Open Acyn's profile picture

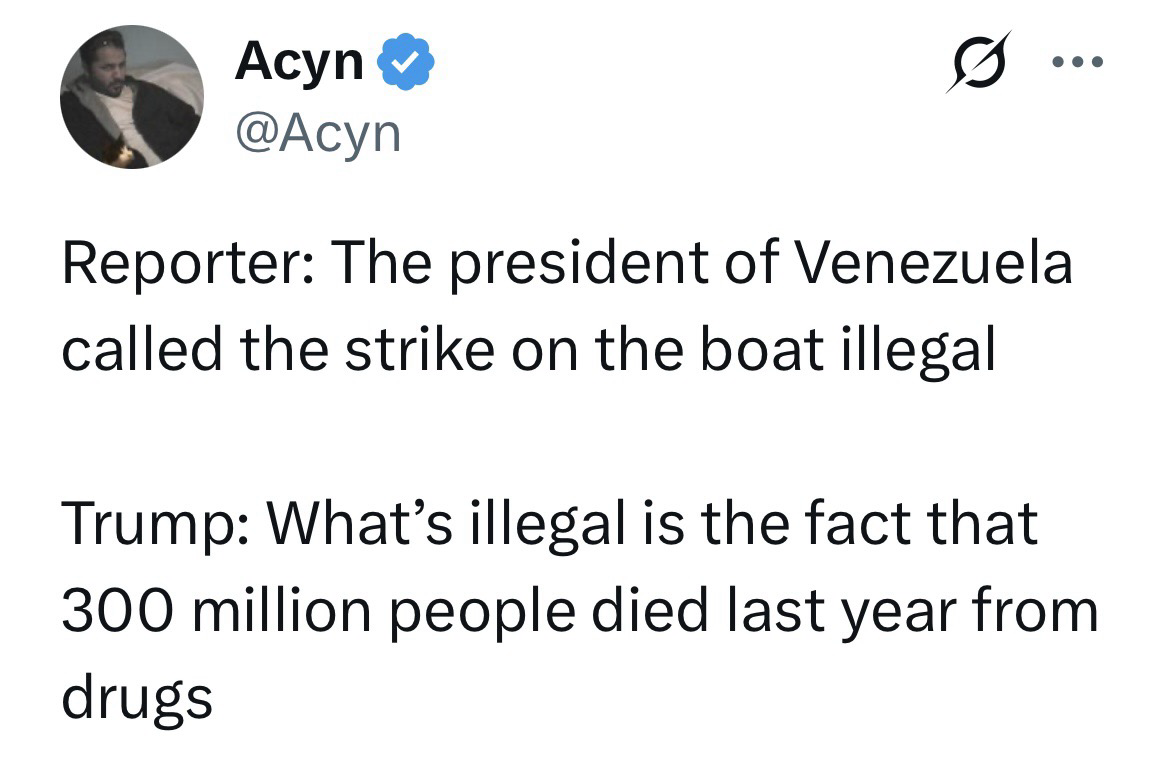[132, 97]
